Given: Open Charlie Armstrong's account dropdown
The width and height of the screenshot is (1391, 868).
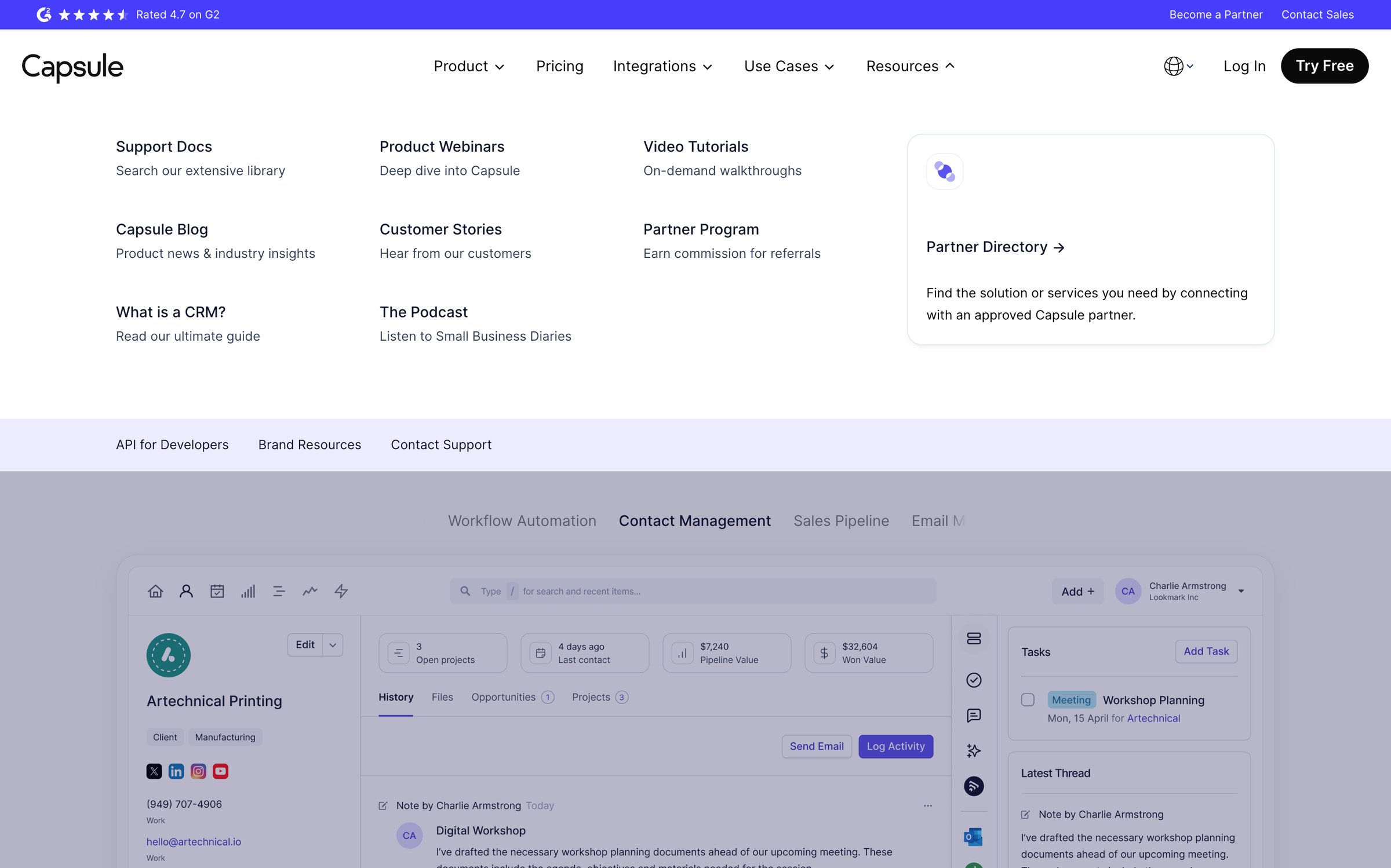Looking at the screenshot, I should (1241, 591).
